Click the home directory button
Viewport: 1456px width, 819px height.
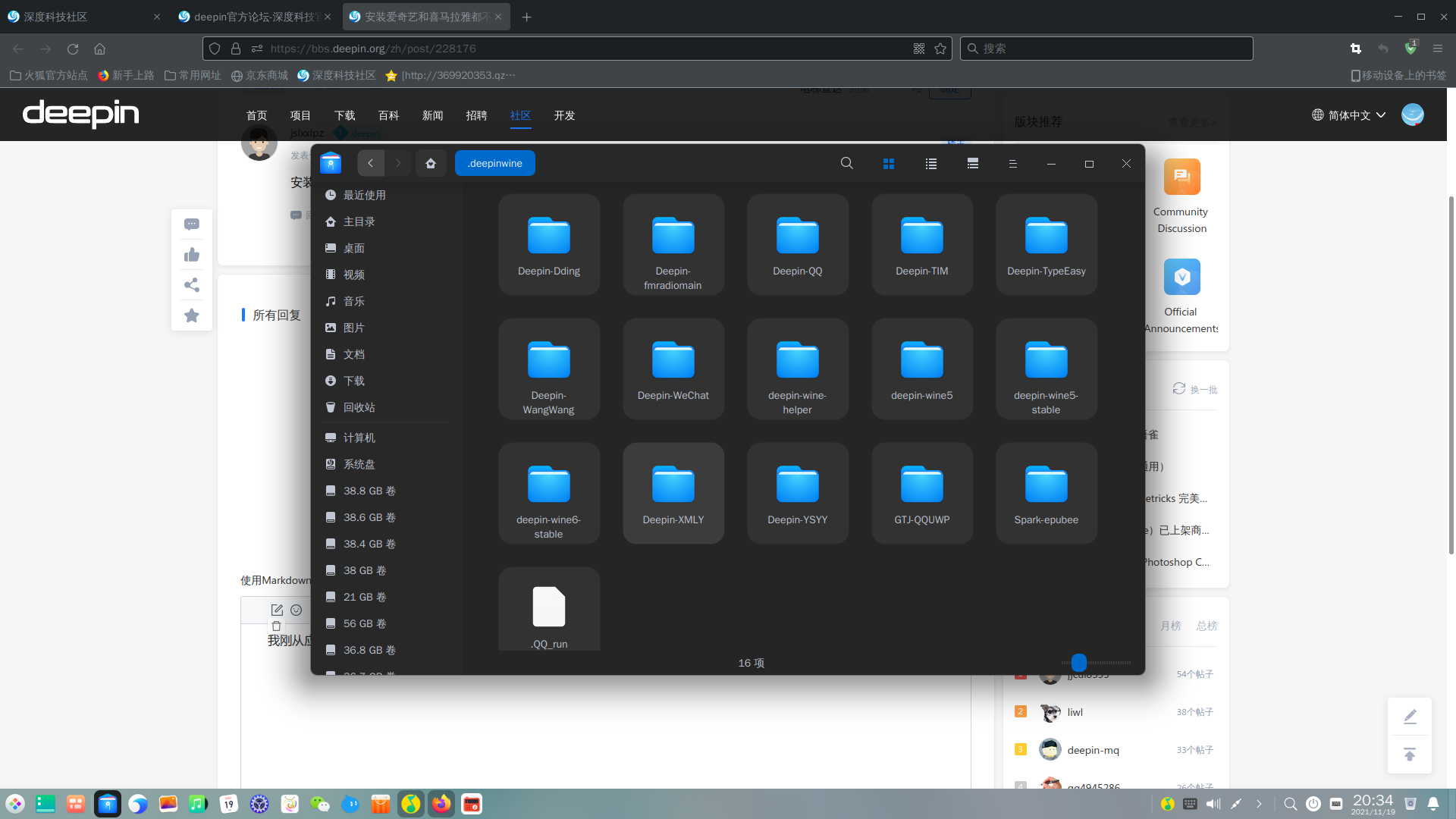click(431, 163)
